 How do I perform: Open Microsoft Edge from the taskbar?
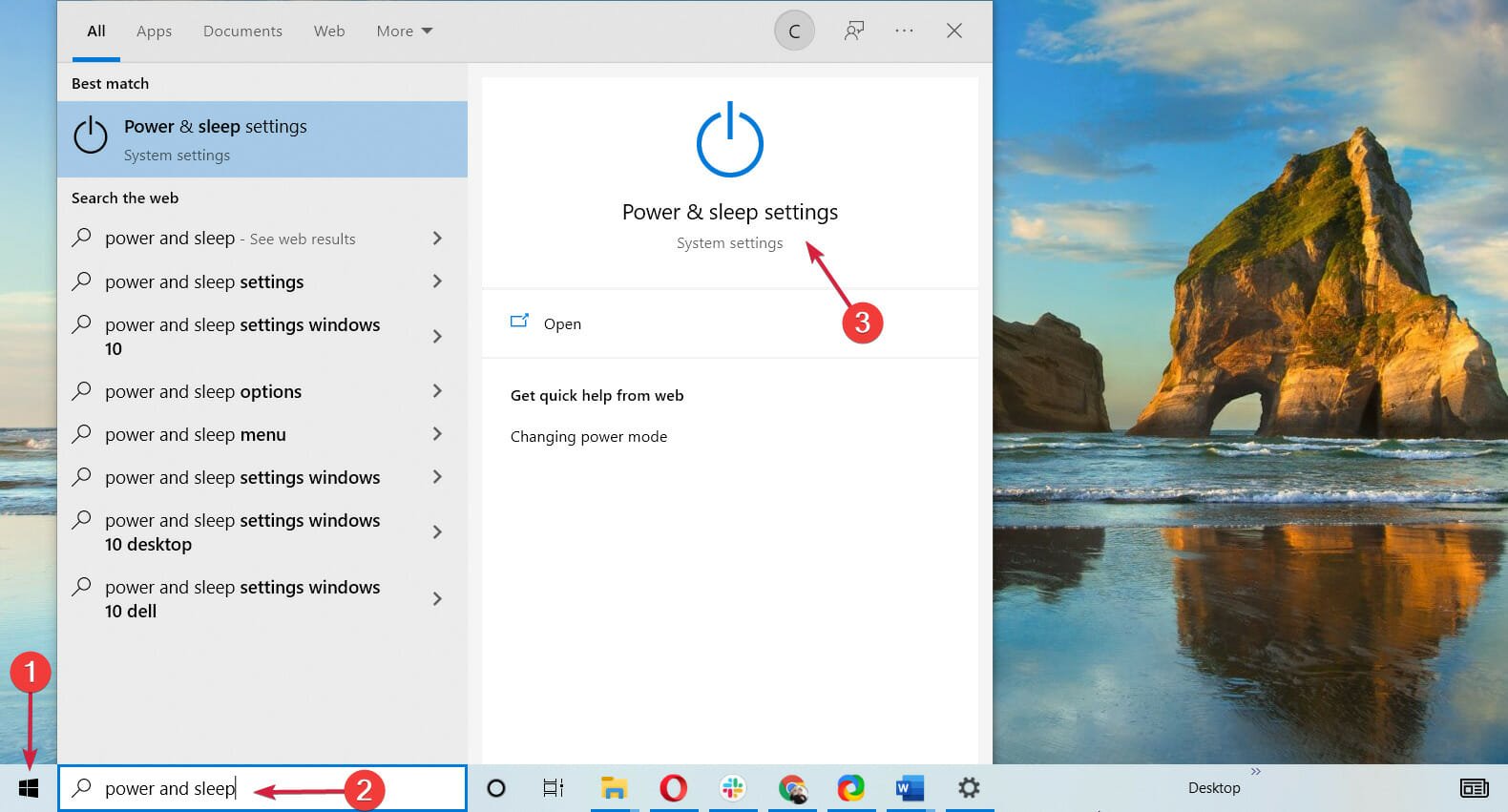click(x=851, y=788)
